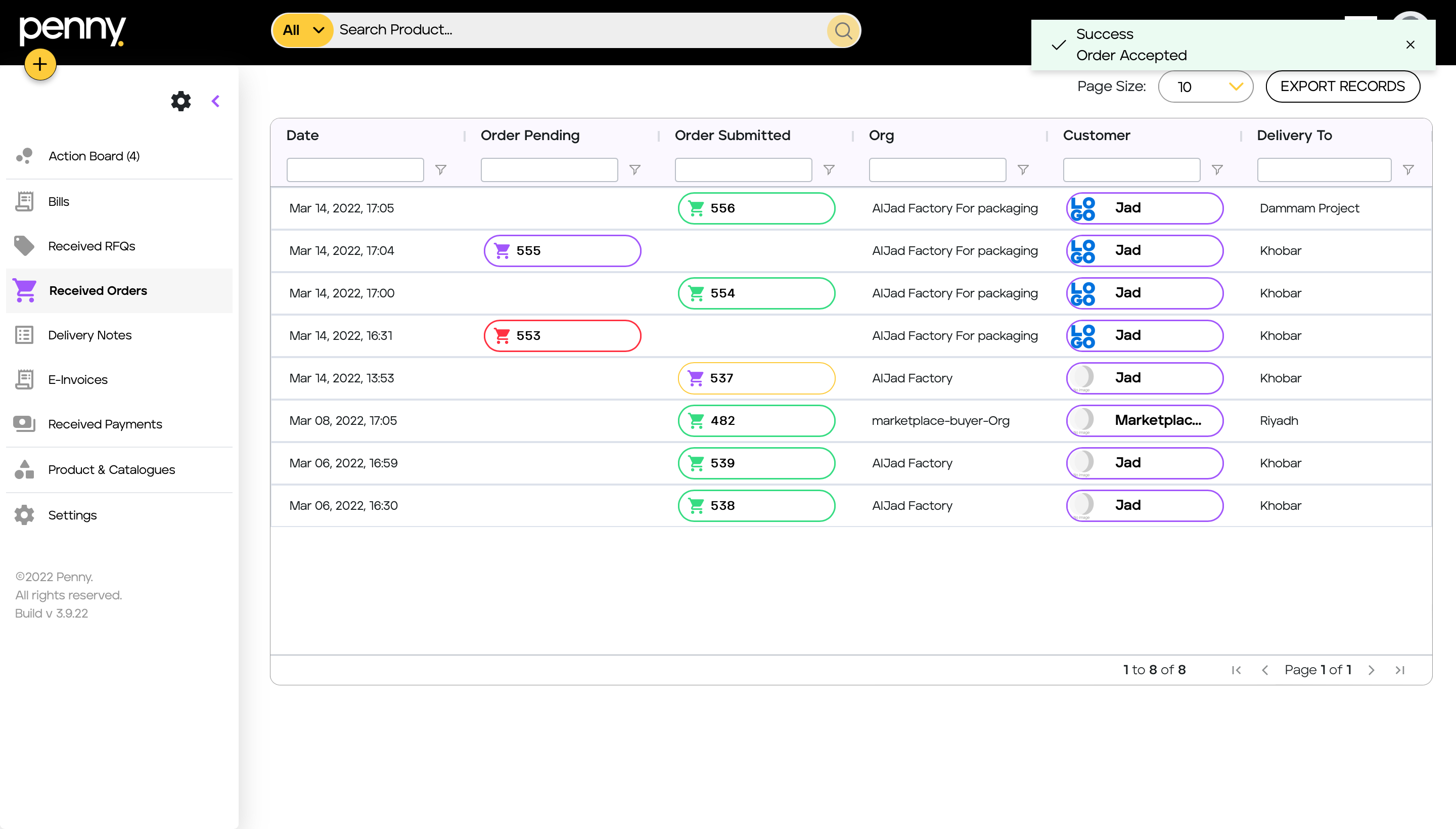Screen dimensions: 1456x829
Task: Sort by Order Submitted header
Action: coord(732,136)
